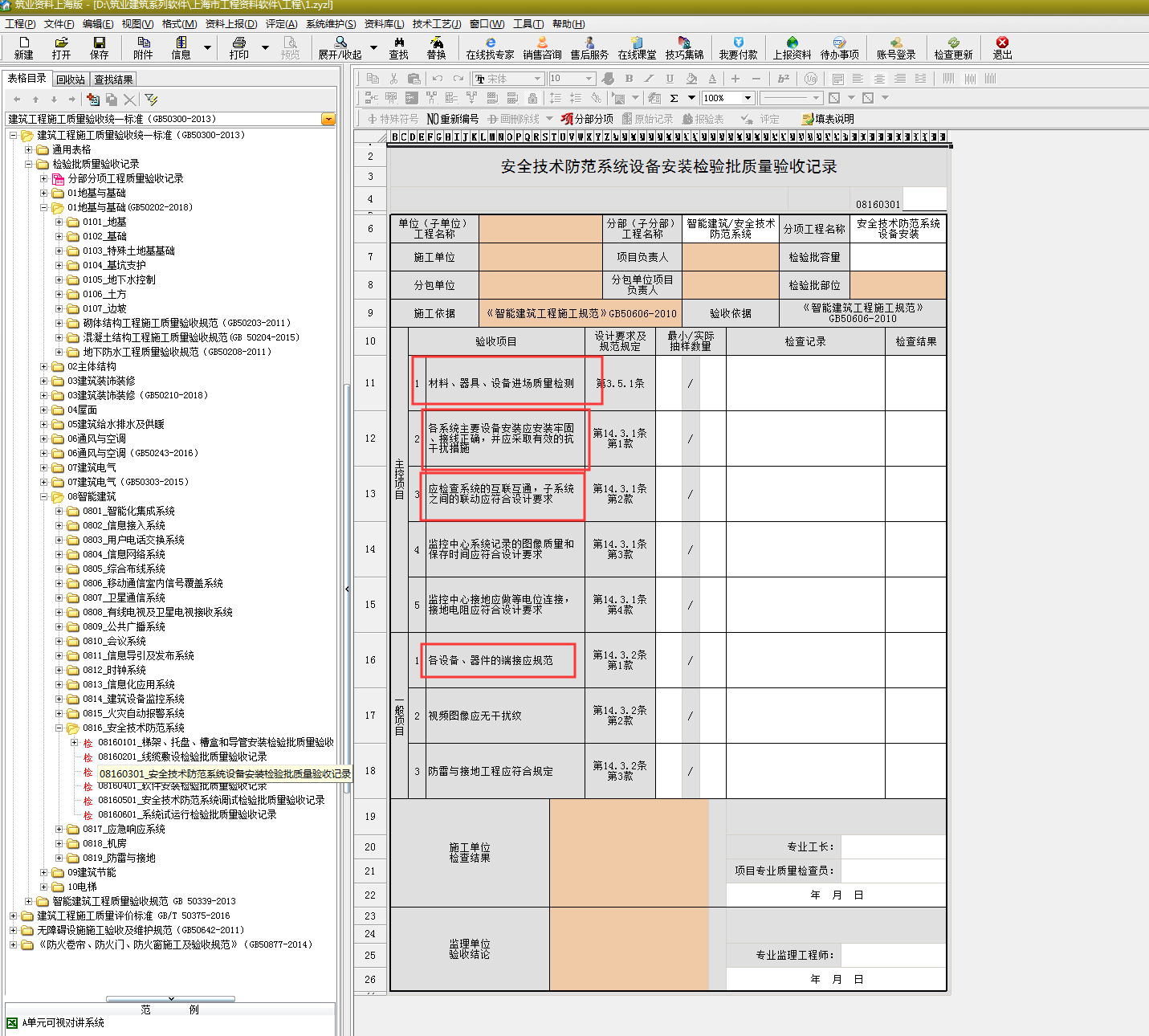Open the 文件(F) menu
1149x1036 pixels.
pos(59,24)
